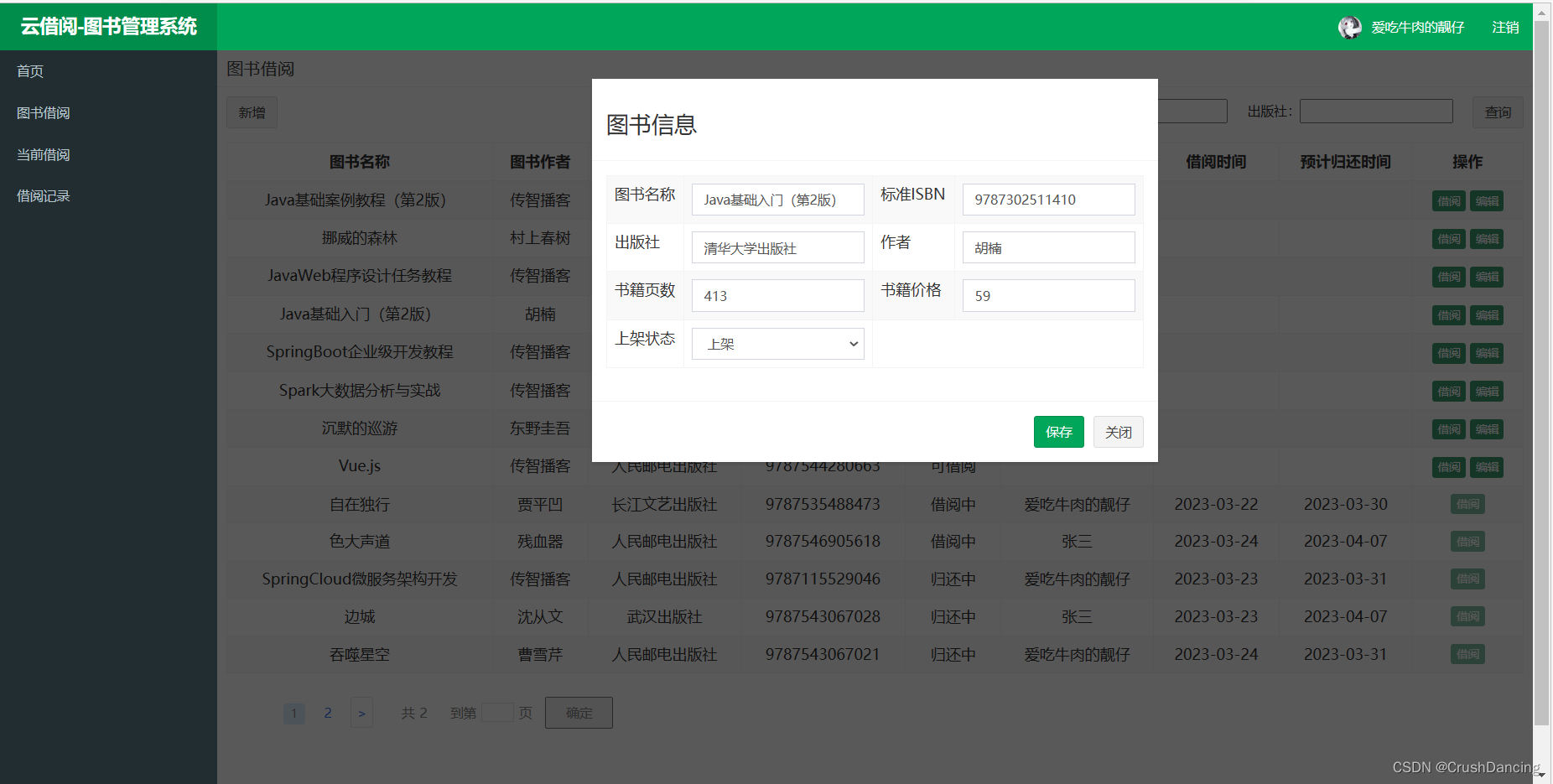This screenshot has height=784, width=1553.
Task: Click the 曹雪芹 author cell
Action: 540,654
